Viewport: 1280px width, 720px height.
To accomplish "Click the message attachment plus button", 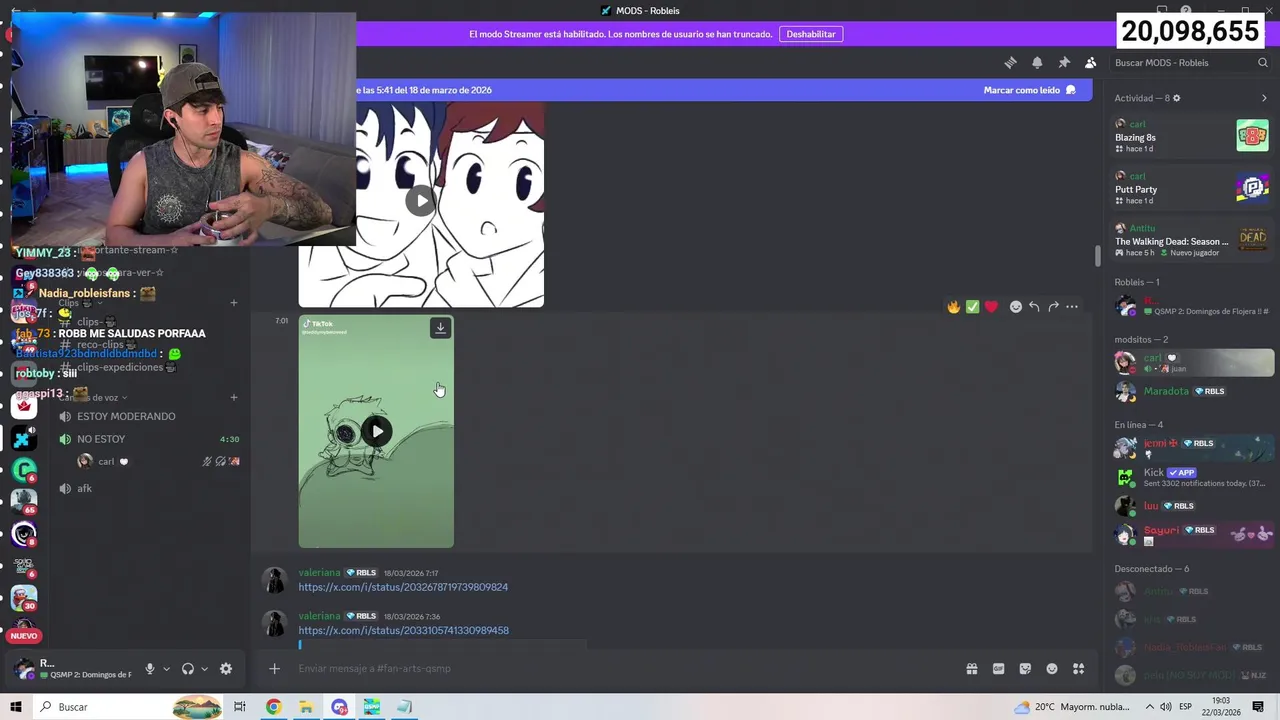I will point(274,669).
